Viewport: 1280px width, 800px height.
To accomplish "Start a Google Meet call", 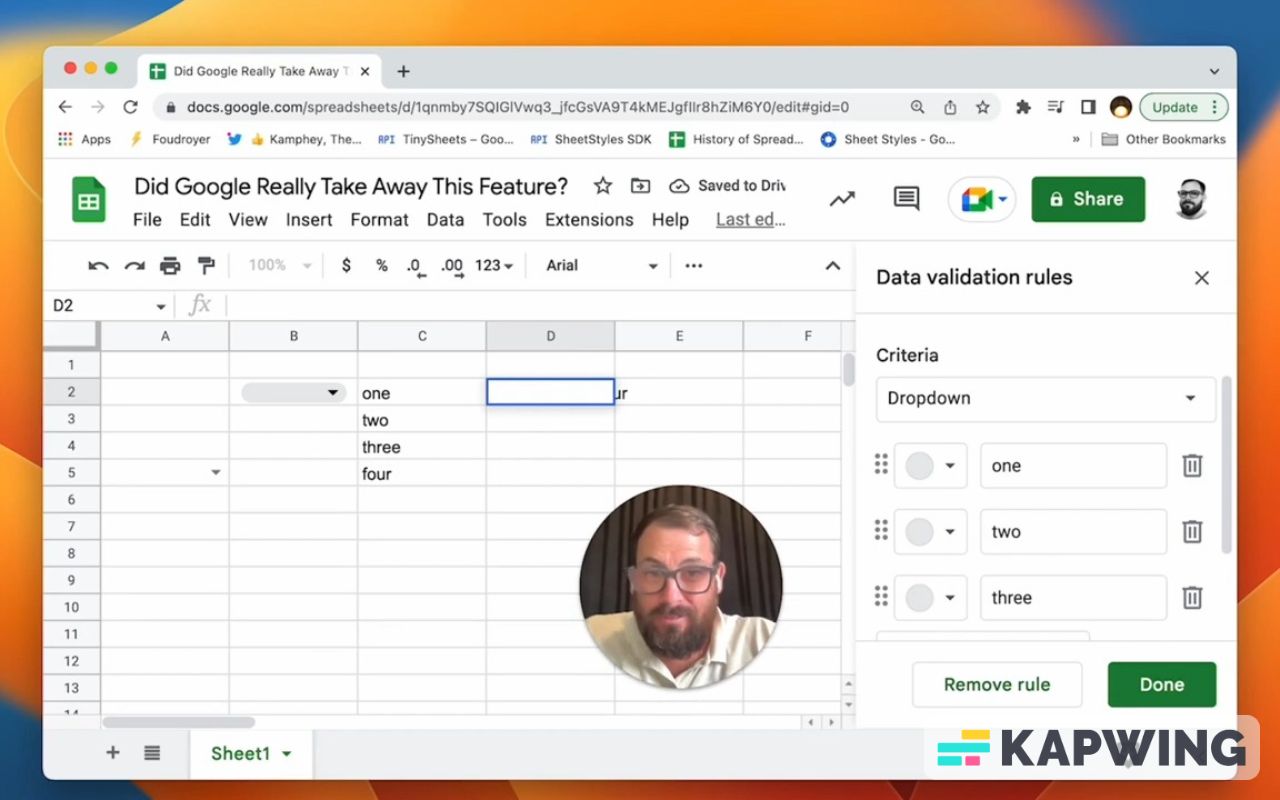I will click(x=975, y=199).
